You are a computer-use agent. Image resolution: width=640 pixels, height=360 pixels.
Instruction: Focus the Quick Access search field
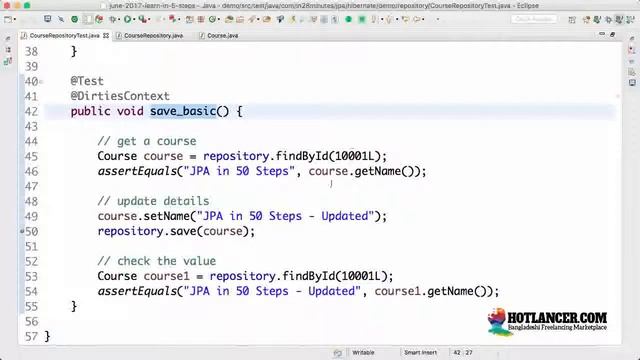(x=534, y=19)
